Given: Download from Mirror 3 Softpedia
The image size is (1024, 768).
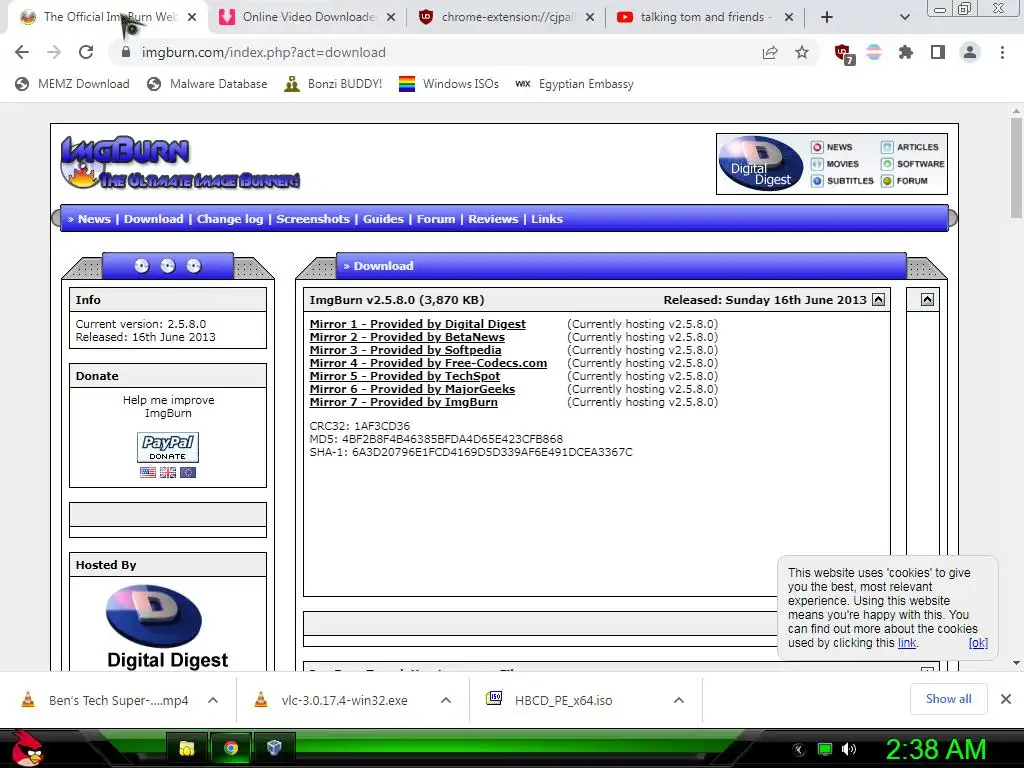Looking at the screenshot, I should click(x=406, y=350).
